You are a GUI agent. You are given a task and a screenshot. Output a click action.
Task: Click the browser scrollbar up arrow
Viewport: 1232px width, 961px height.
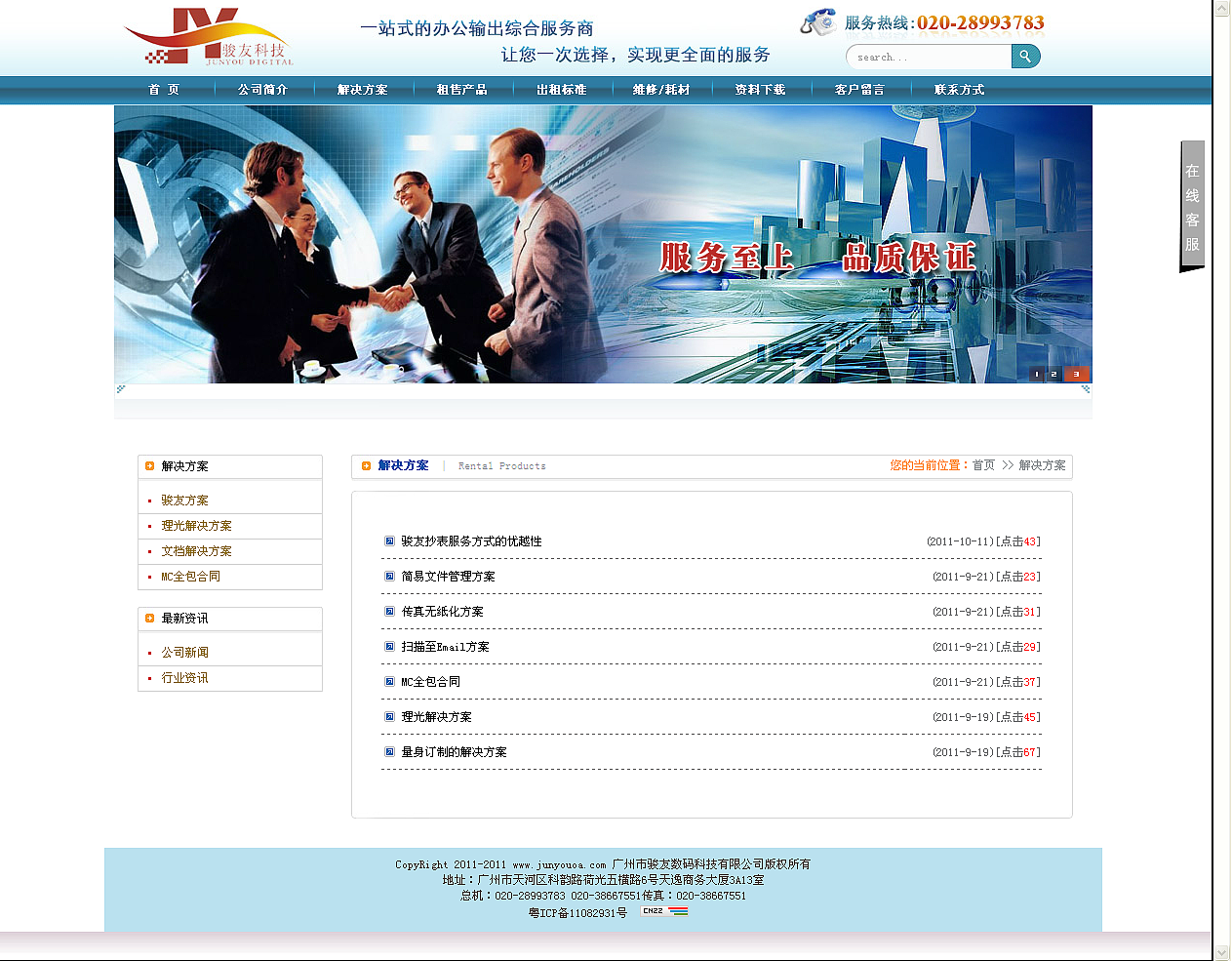click(x=1222, y=8)
